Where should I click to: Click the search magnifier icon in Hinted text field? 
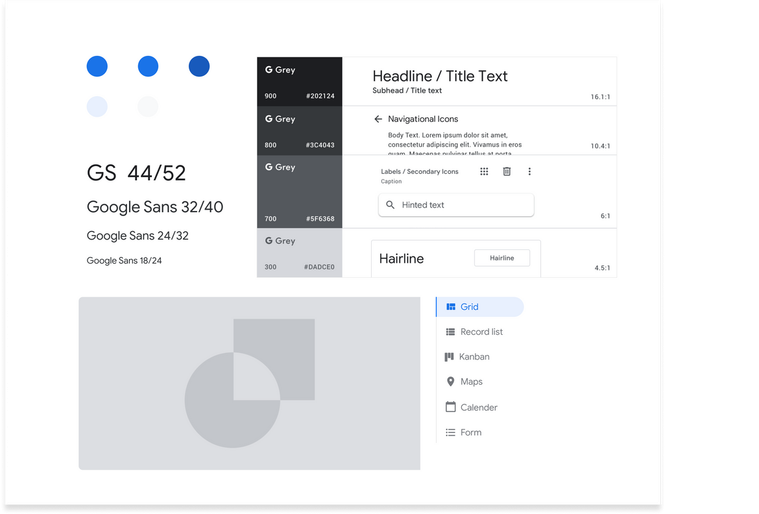coord(390,205)
